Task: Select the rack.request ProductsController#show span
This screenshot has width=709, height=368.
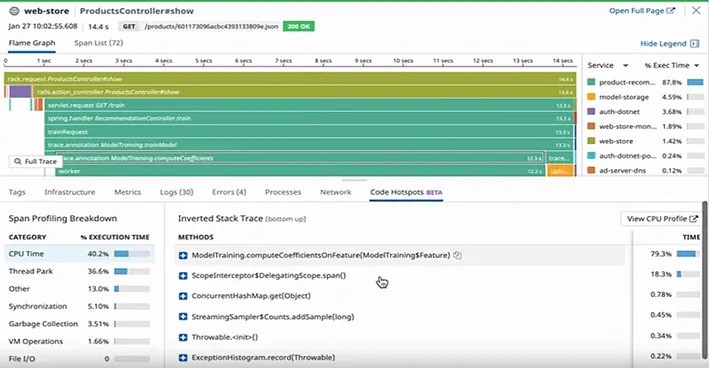Action: 290,79
